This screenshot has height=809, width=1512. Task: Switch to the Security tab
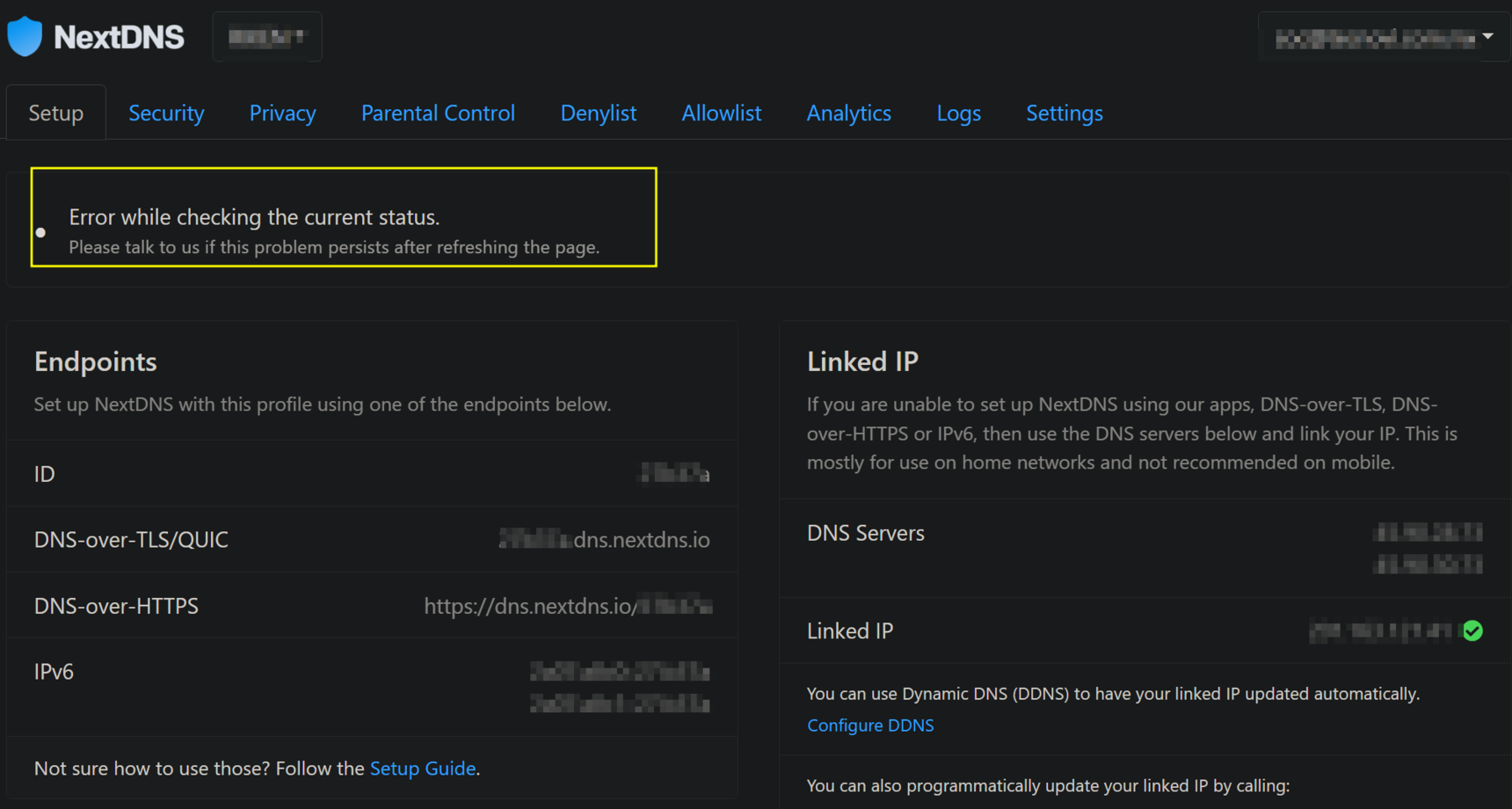pyautogui.click(x=166, y=113)
